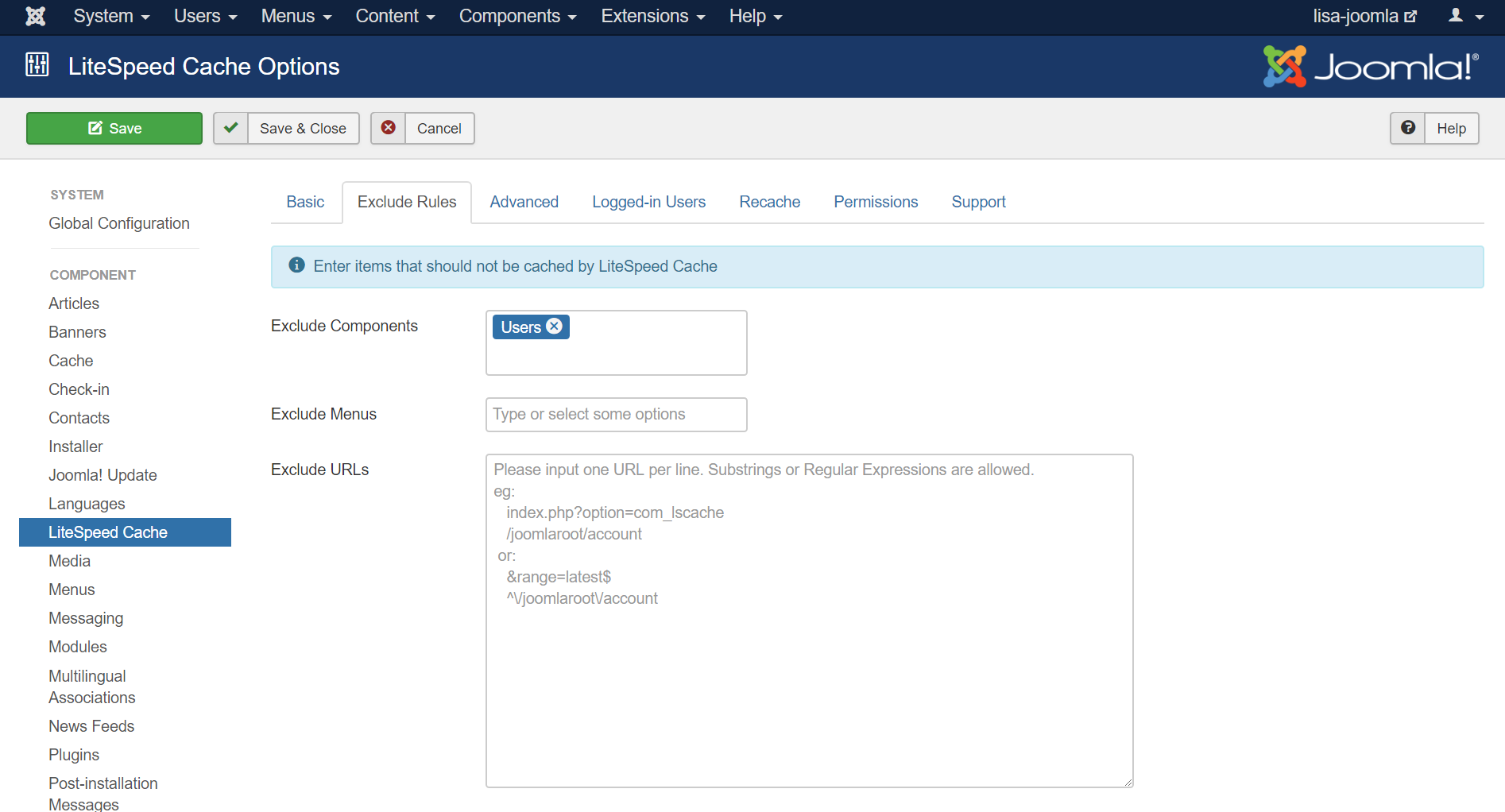This screenshot has width=1505, height=812.
Task: Switch to the Advanced tab
Action: [x=524, y=202]
